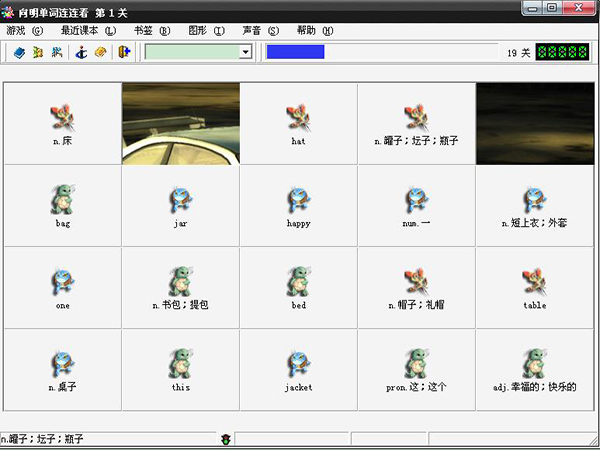Pick the green turtle tile labeled bed
The image size is (600, 450).
[x=298, y=288]
